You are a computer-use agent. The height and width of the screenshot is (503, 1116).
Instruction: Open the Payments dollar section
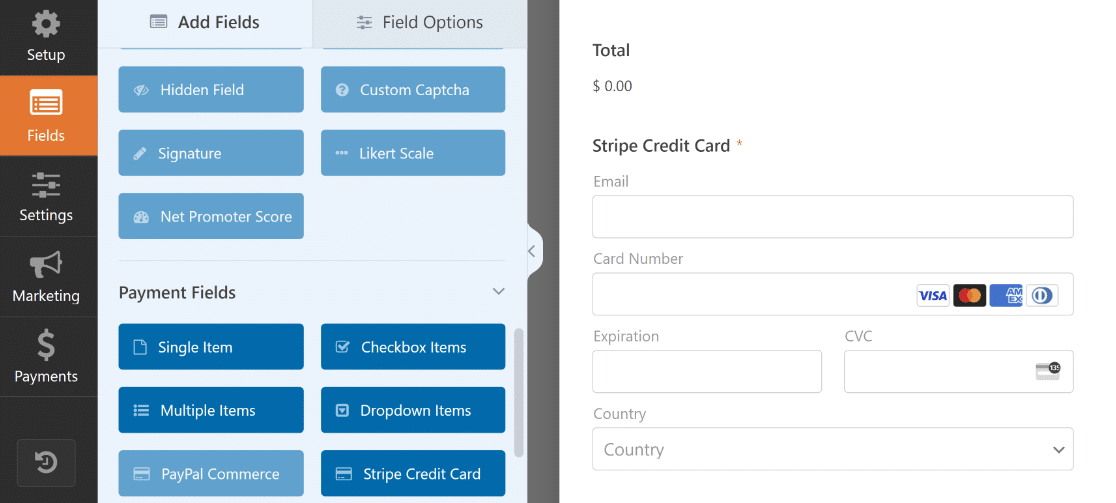tap(47, 357)
